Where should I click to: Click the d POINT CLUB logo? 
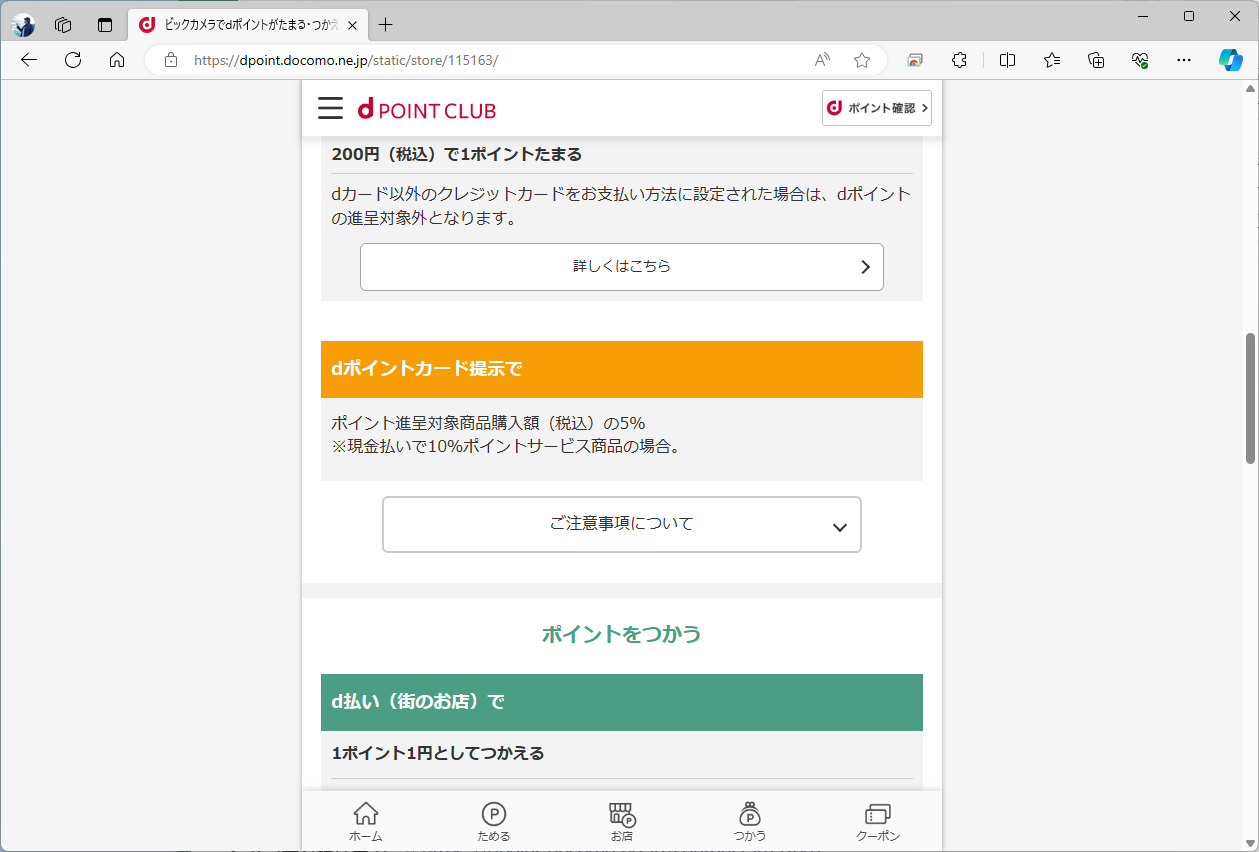pyautogui.click(x=427, y=109)
